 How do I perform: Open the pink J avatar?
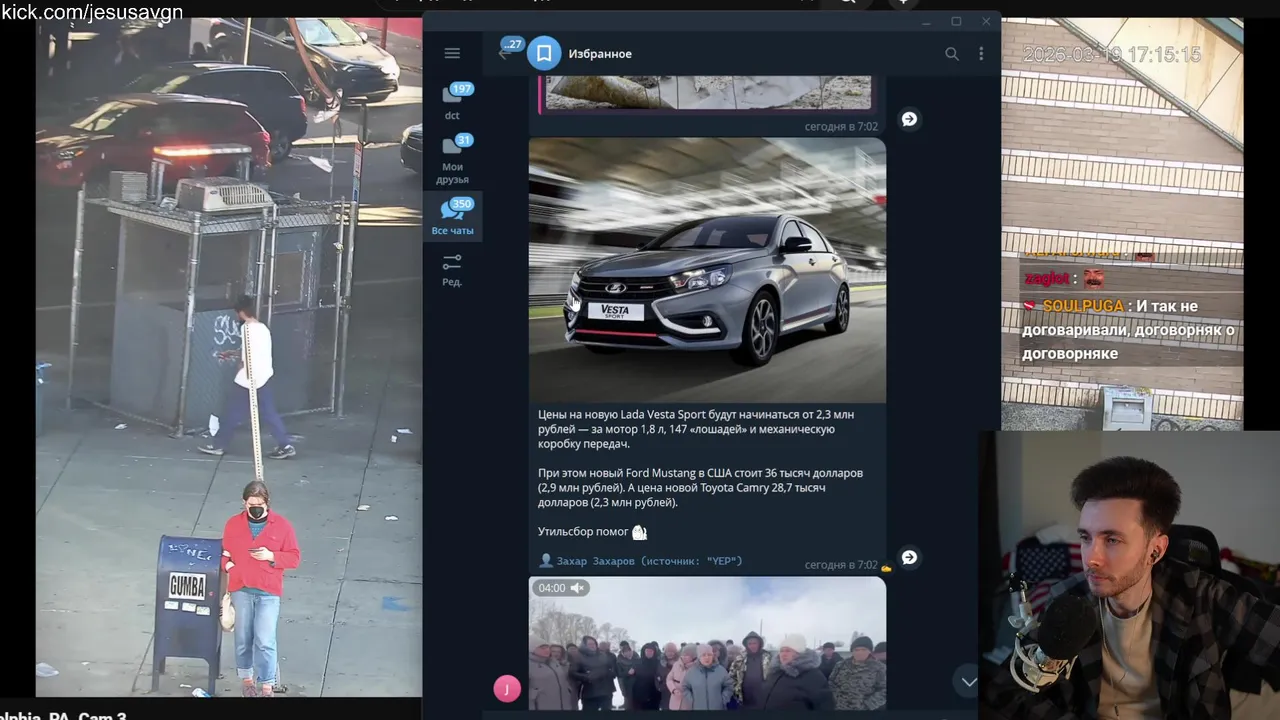(x=507, y=688)
